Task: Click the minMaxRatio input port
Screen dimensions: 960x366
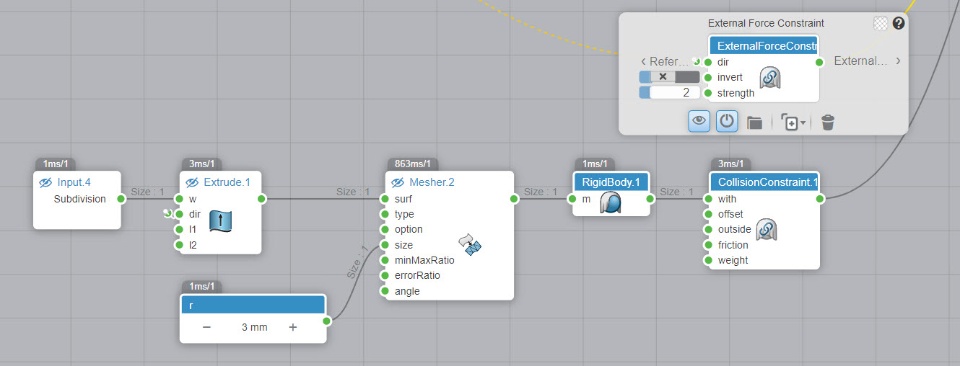Action: [x=384, y=260]
